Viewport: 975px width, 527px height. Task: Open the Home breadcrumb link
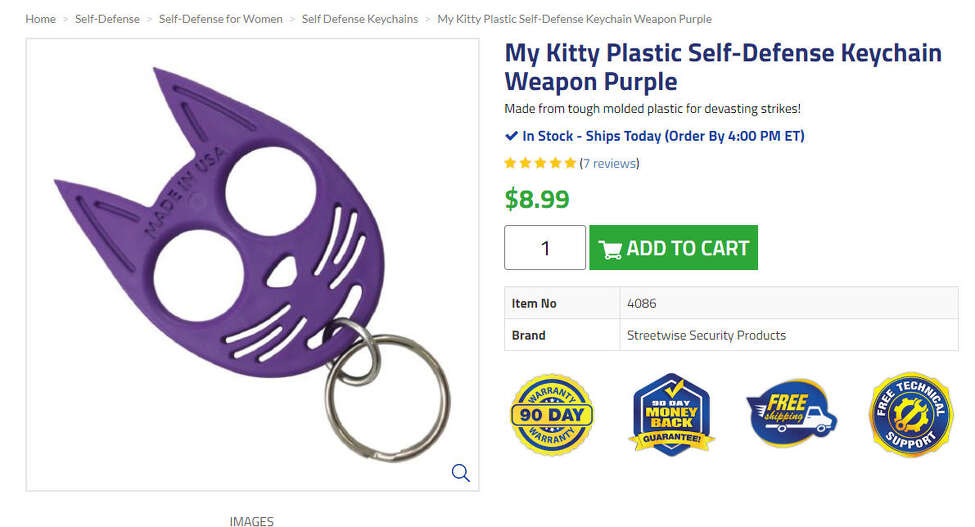point(40,19)
